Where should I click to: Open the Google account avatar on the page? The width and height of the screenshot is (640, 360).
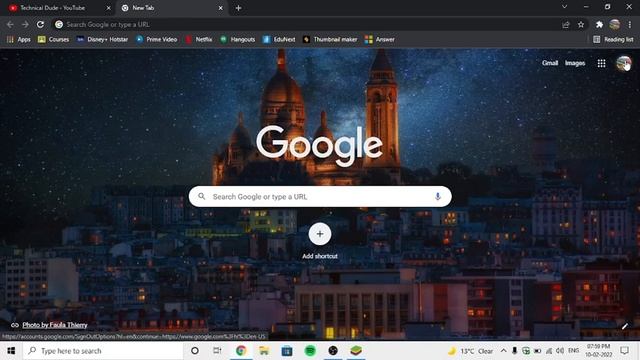pos(624,64)
